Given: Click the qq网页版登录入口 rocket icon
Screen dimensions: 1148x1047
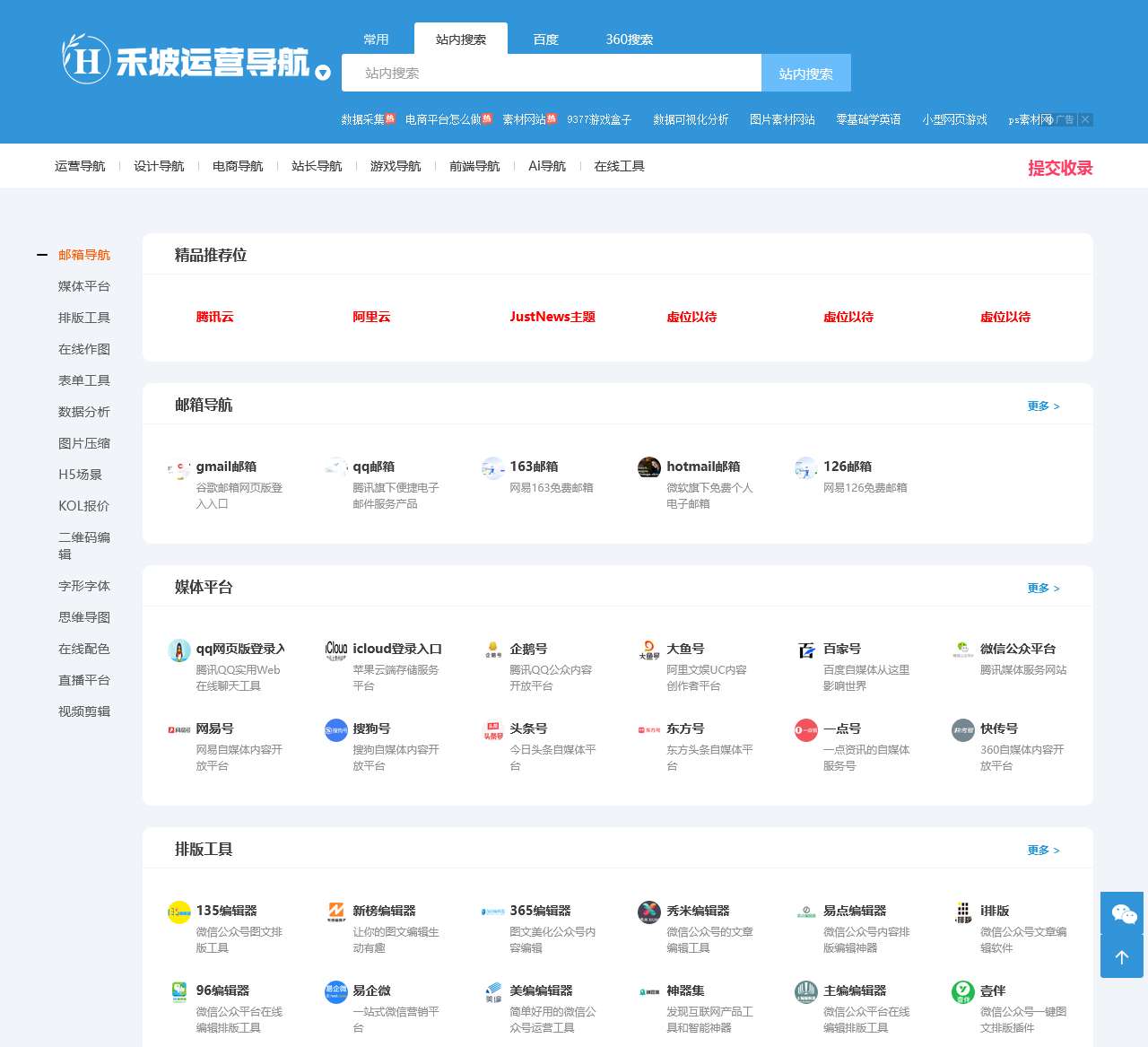Looking at the screenshot, I should tap(179, 650).
